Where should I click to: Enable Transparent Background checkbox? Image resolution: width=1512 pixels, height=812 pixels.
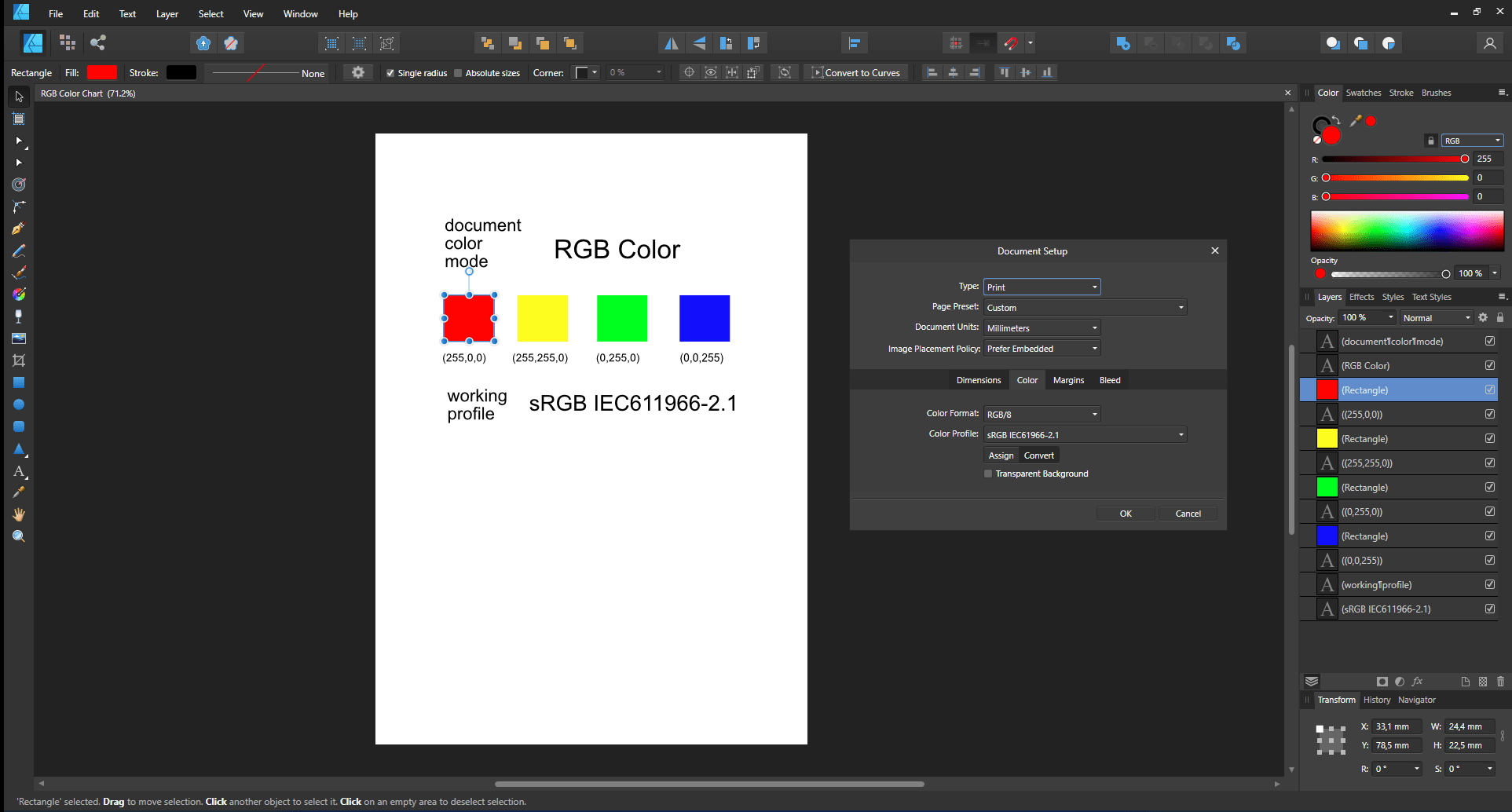point(988,474)
